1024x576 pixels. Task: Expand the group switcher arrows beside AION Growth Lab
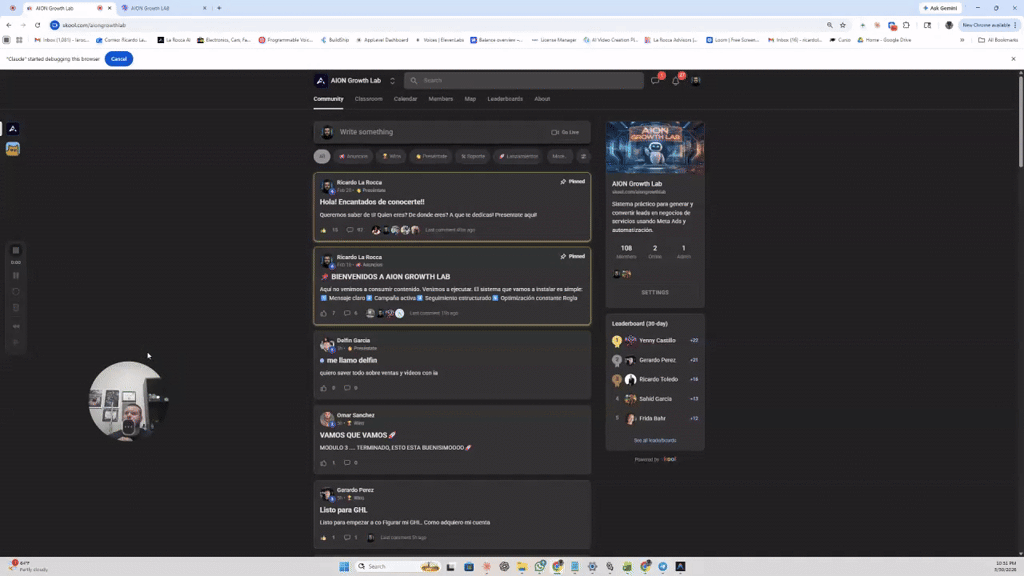(x=392, y=81)
